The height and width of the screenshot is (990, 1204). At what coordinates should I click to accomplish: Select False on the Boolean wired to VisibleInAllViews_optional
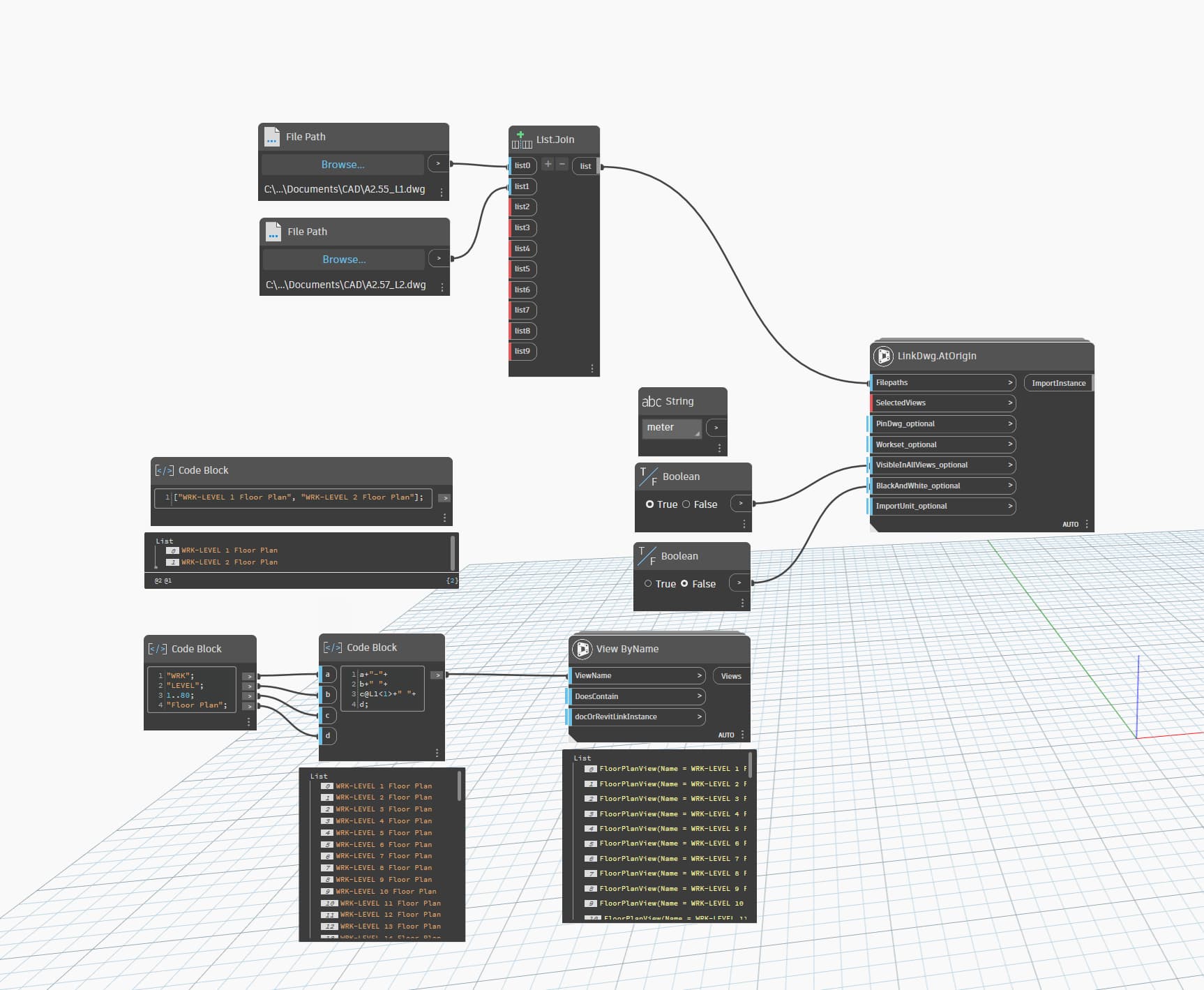[686, 504]
